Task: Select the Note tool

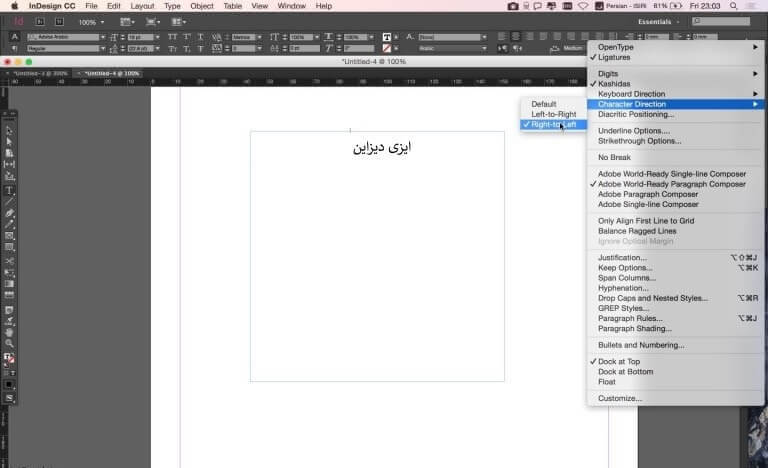Action: click(9, 310)
